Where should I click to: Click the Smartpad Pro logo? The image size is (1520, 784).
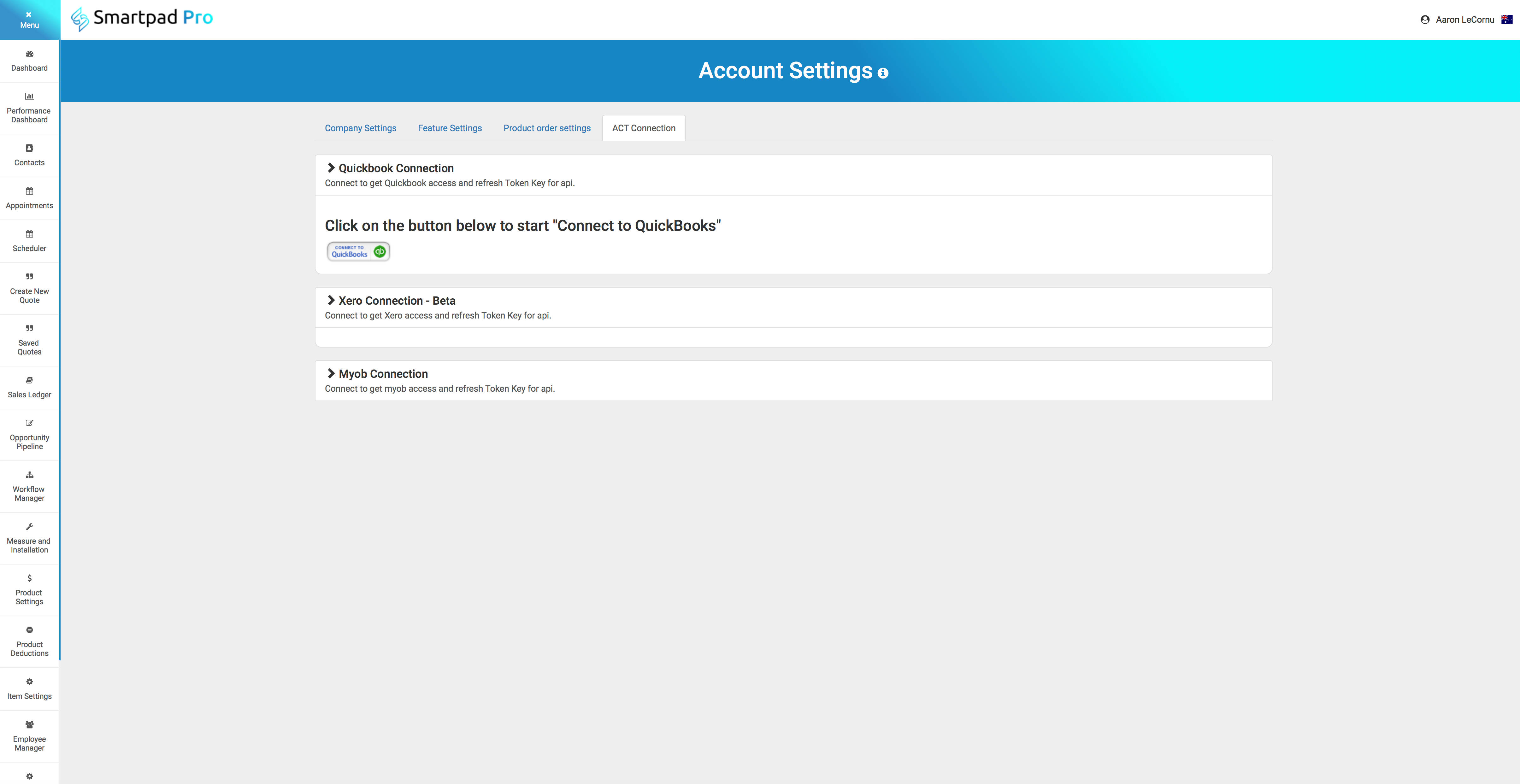(142, 19)
